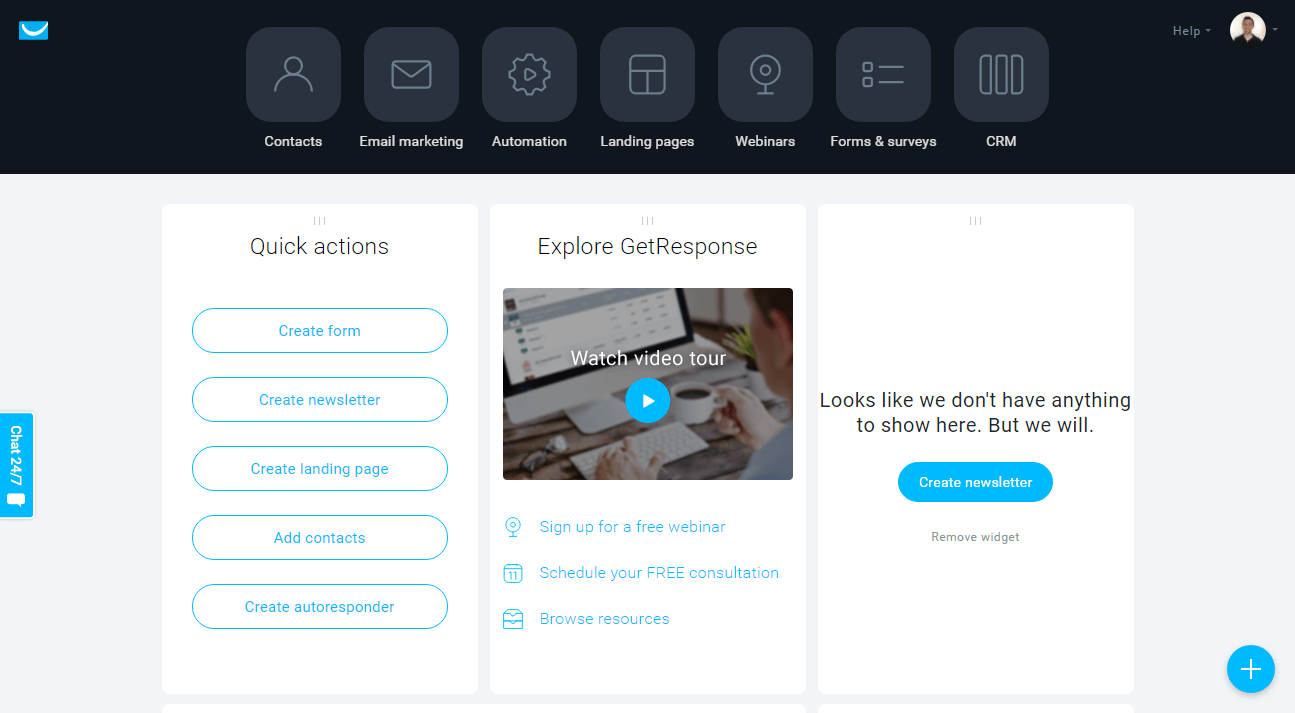This screenshot has height=713, width=1295.
Task: Grab the Quick actions widget drag handle
Action: coord(320,221)
